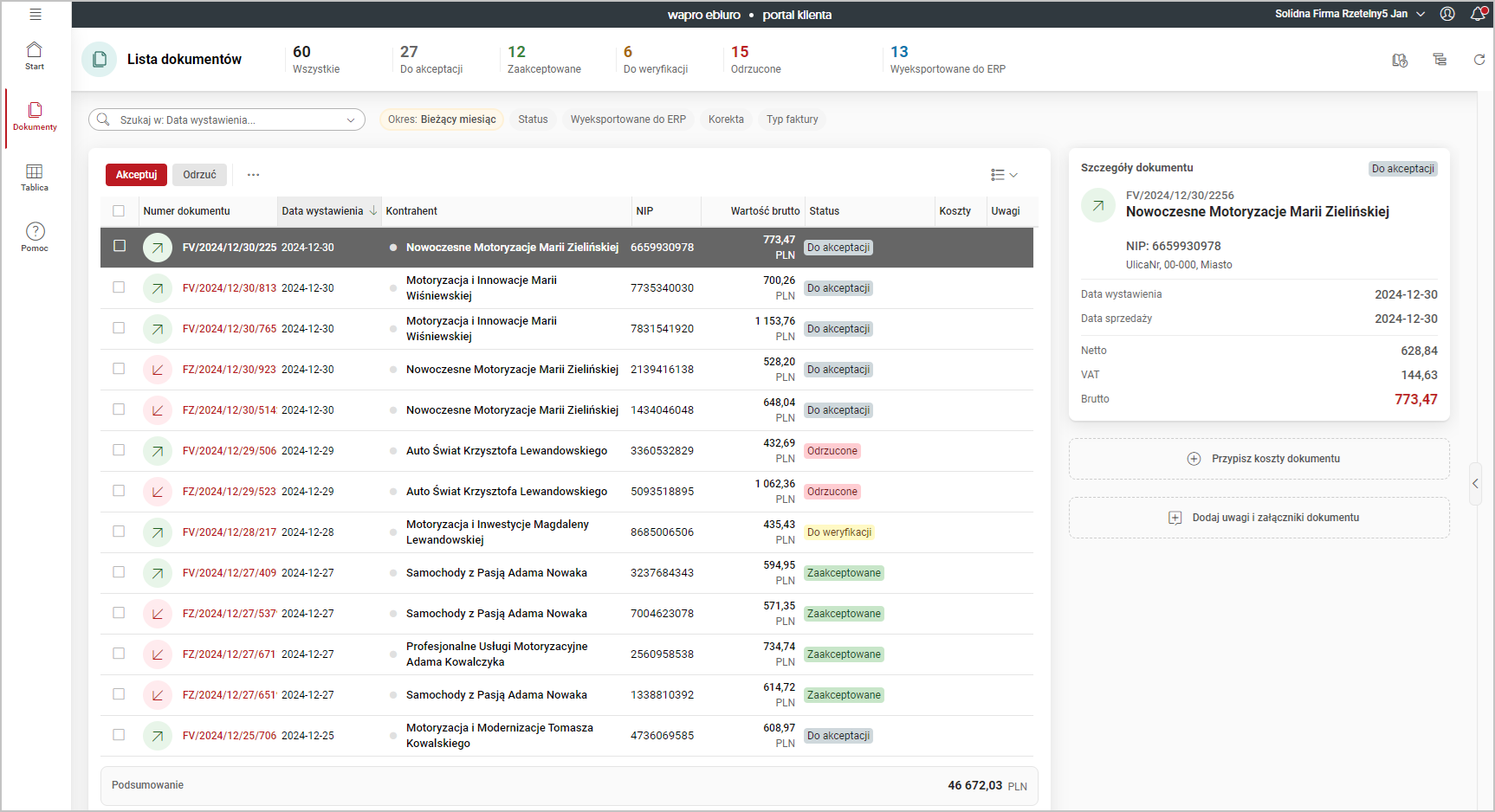The height and width of the screenshot is (812, 1495).
Task: Open document link FZ/2024/12/27/537
Action: point(230,614)
